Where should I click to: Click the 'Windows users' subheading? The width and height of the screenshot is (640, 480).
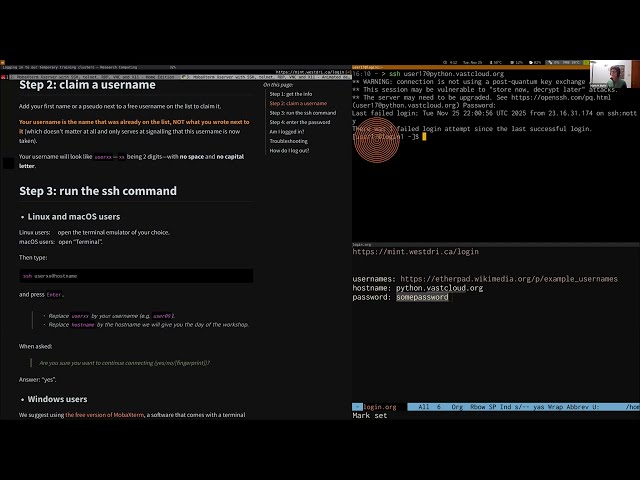point(58,399)
